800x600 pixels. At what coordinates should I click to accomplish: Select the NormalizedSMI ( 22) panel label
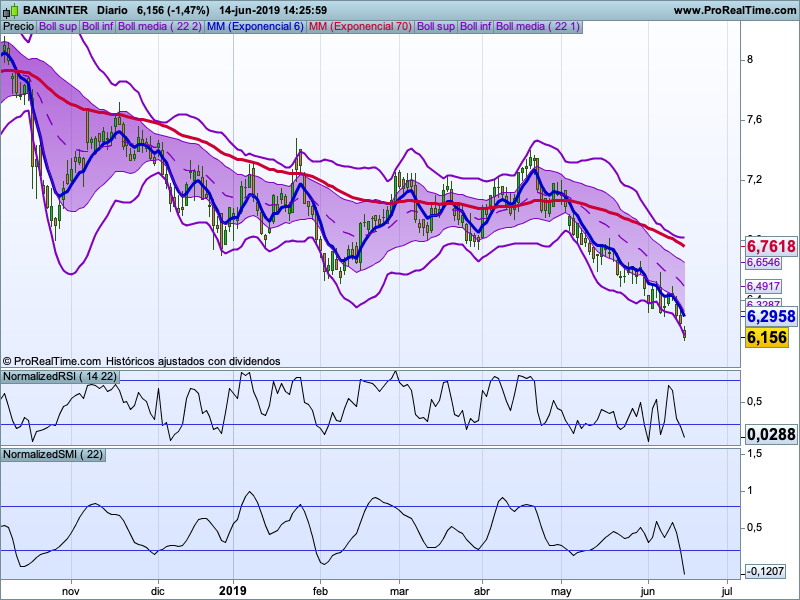click(x=53, y=454)
